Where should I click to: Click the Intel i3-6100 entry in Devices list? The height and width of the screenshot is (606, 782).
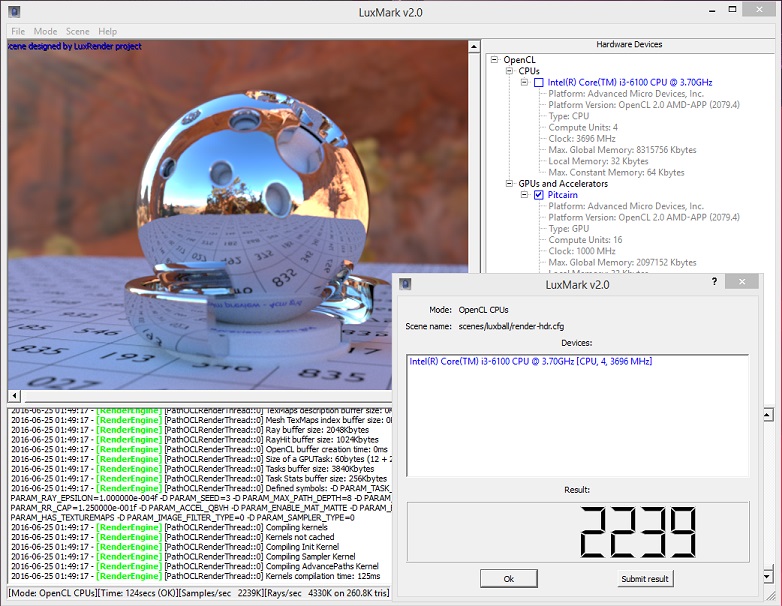coord(531,361)
